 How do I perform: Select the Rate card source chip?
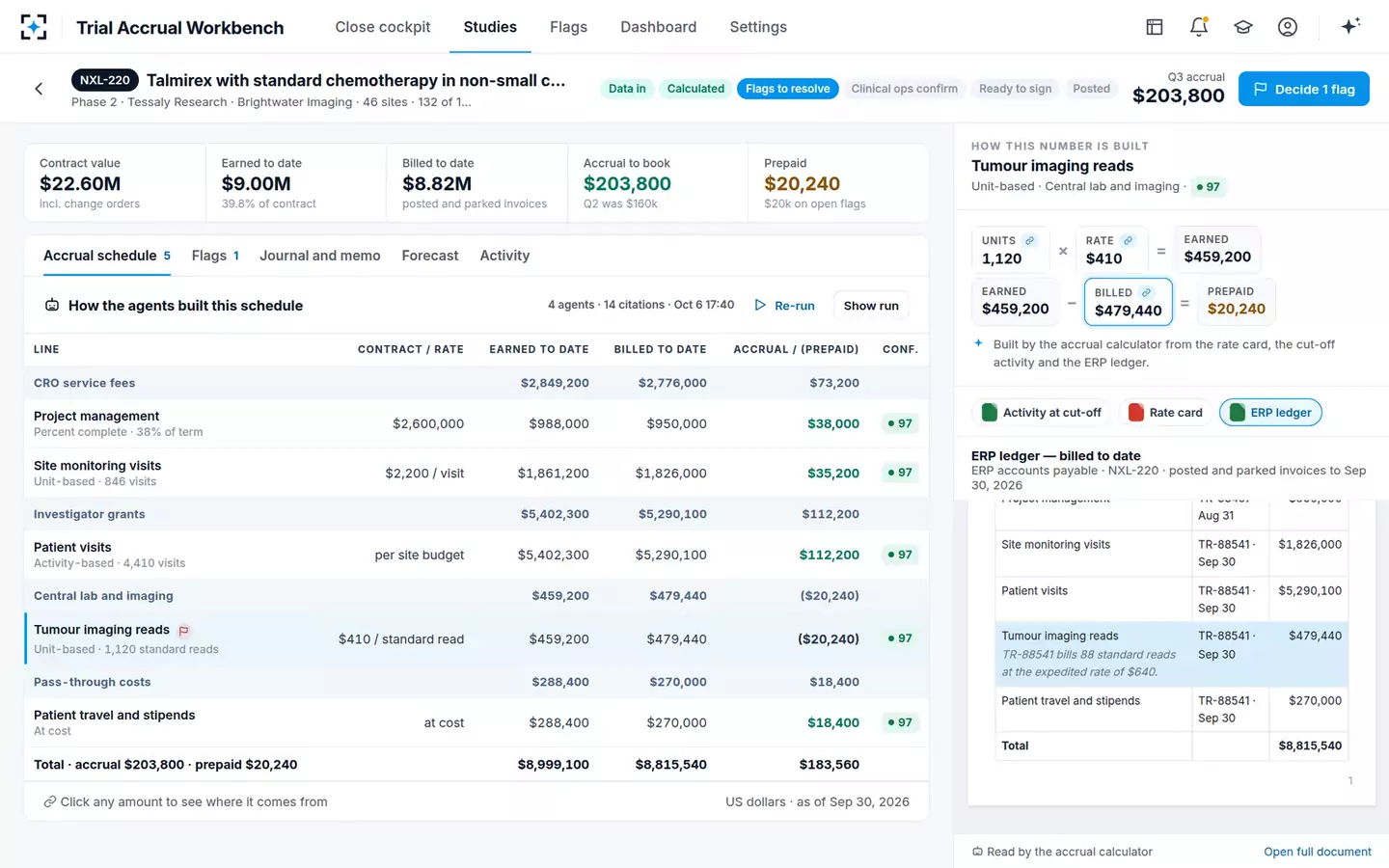[x=1165, y=413]
